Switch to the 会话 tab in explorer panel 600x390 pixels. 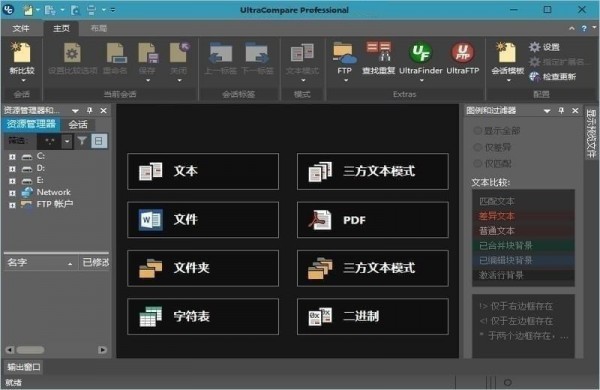(x=78, y=124)
